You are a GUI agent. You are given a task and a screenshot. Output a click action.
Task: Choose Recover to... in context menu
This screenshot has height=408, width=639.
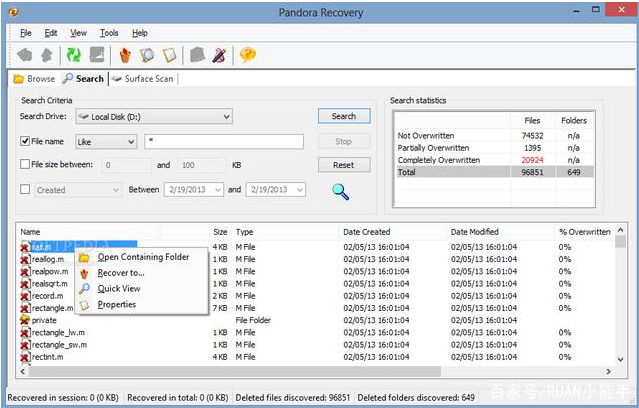point(121,272)
